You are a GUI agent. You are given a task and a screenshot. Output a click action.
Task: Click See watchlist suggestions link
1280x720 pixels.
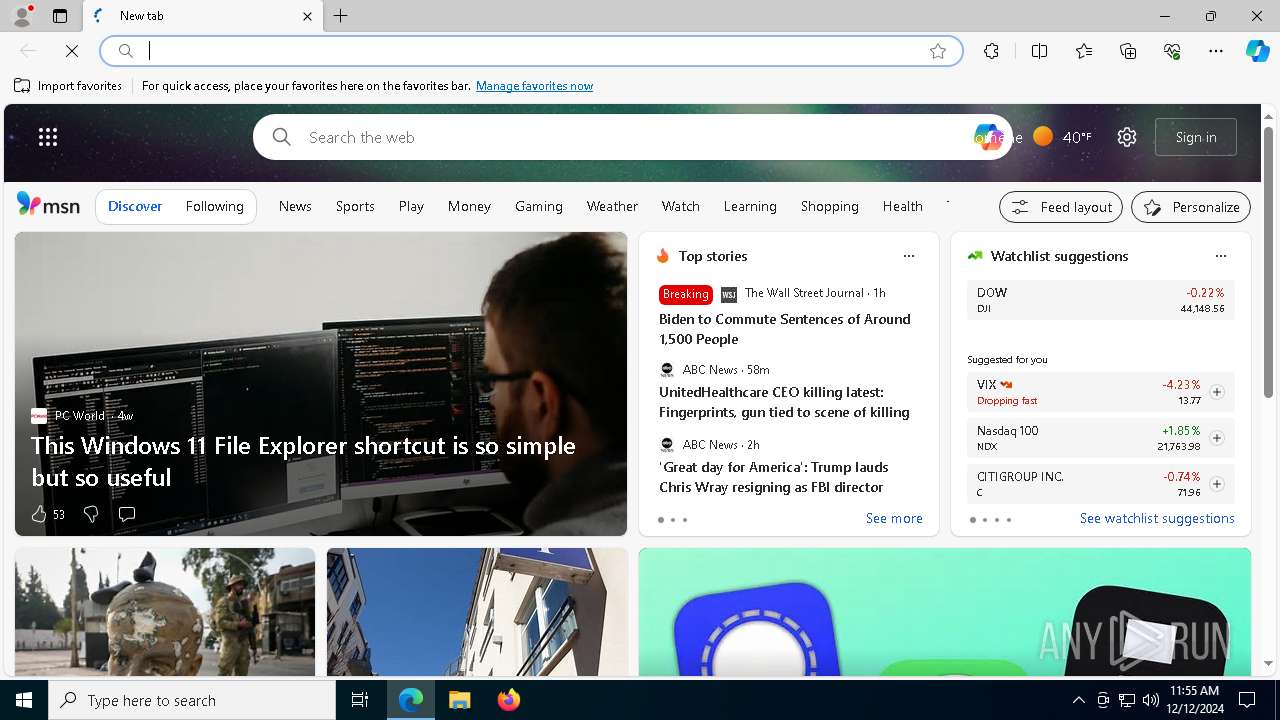click(1157, 518)
